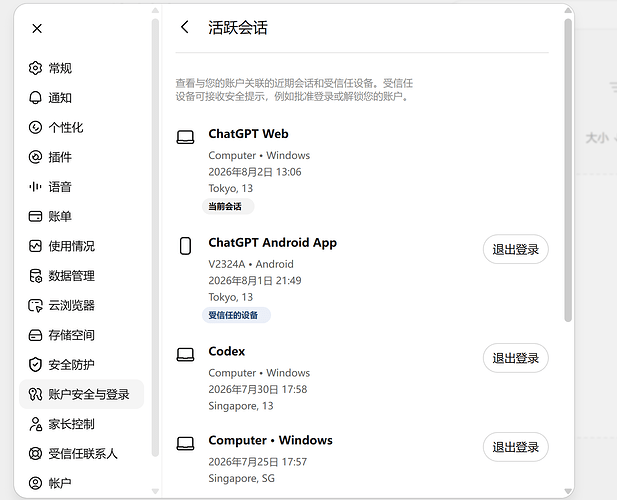Click the main panel scrollbar thumb
This screenshot has width=617, height=500.
pos(568,170)
